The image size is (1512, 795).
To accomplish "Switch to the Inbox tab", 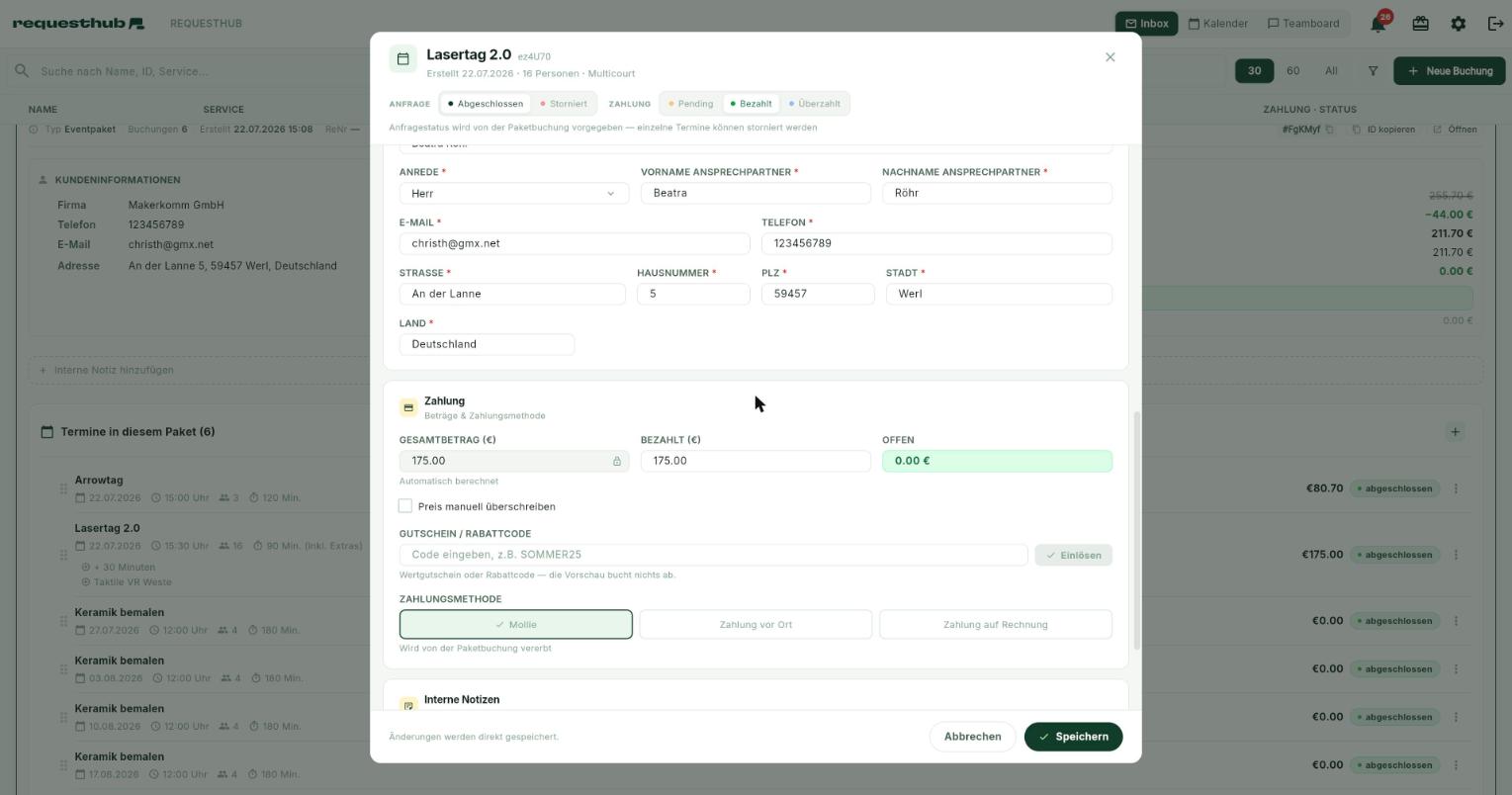I will point(1147,24).
